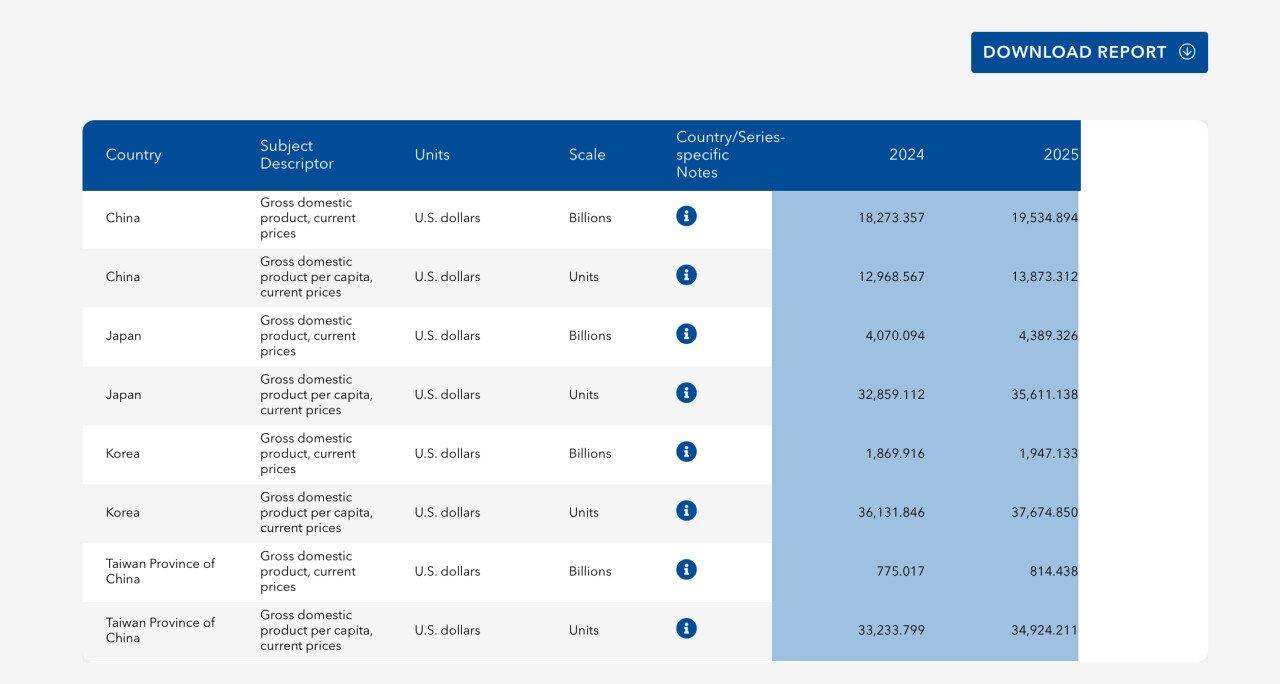The width and height of the screenshot is (1280, 684).
Task: Click the Subject Descriptor column header
Action: click(x=296, y=155)
